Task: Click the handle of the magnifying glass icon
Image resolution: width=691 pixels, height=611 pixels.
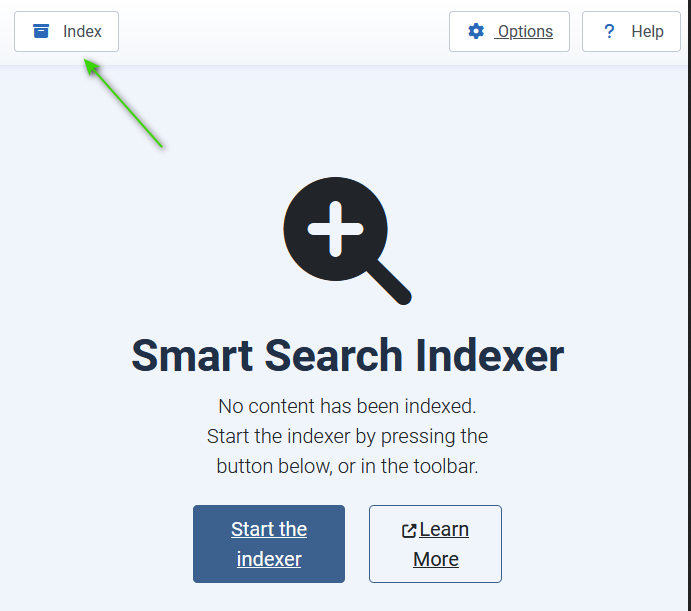Action: pos(390,283)
